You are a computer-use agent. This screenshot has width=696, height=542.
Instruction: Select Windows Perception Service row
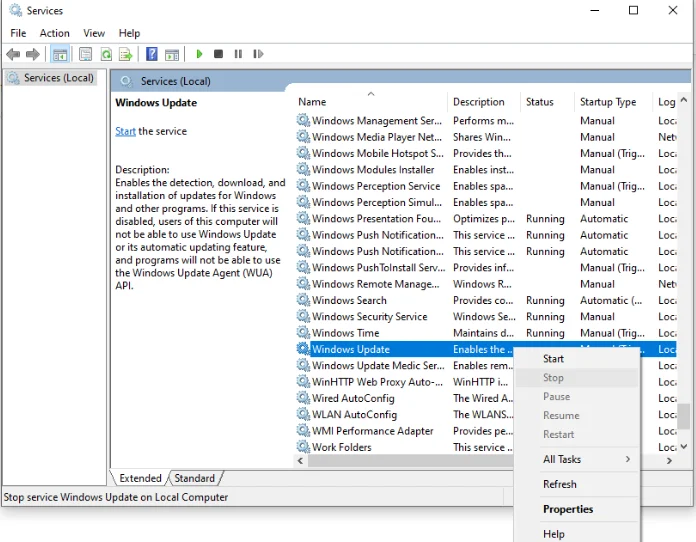486,186
